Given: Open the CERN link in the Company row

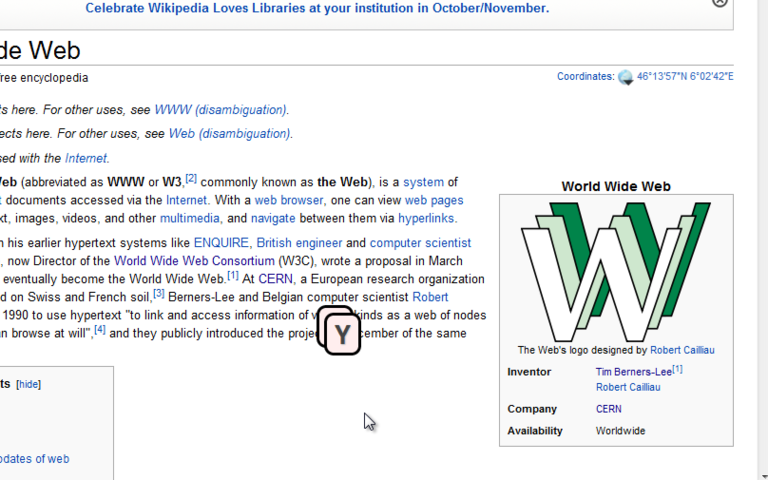Looking at the screenshot, I should click(608, 409).
